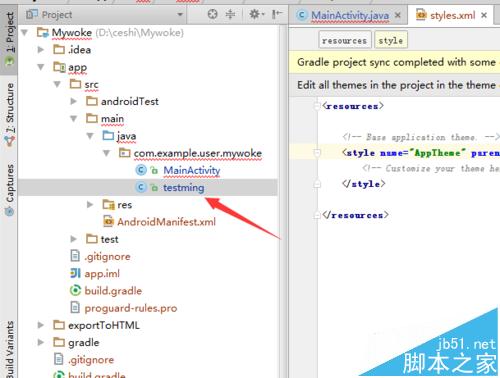Screen dimensions: 500x378
Task: Expand the gradle folder
Action: 41,342
